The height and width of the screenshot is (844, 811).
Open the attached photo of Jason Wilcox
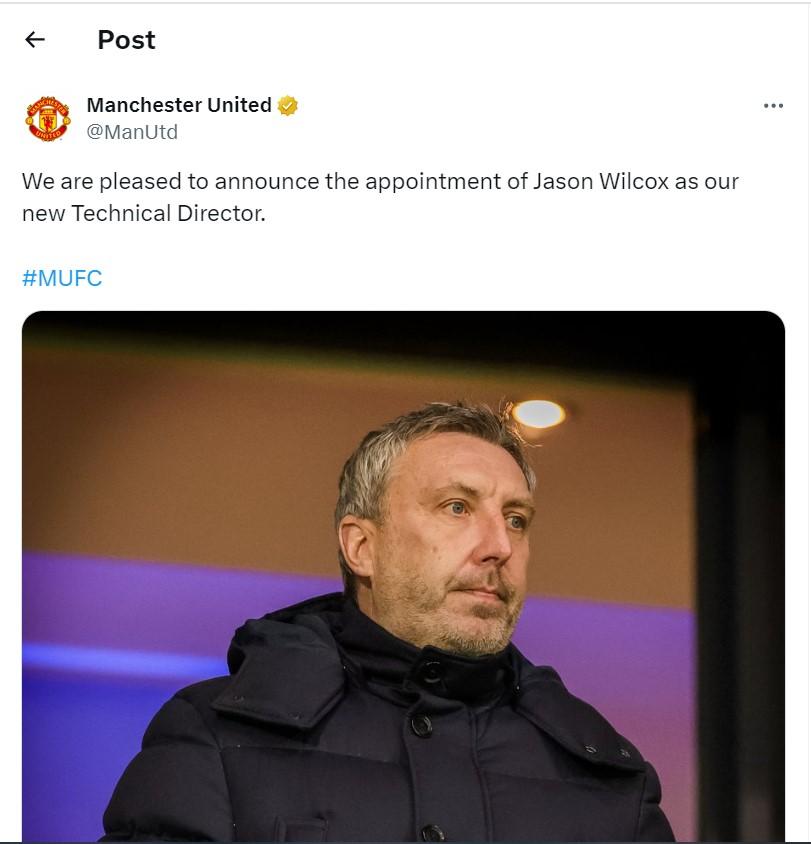click(403, 576)
